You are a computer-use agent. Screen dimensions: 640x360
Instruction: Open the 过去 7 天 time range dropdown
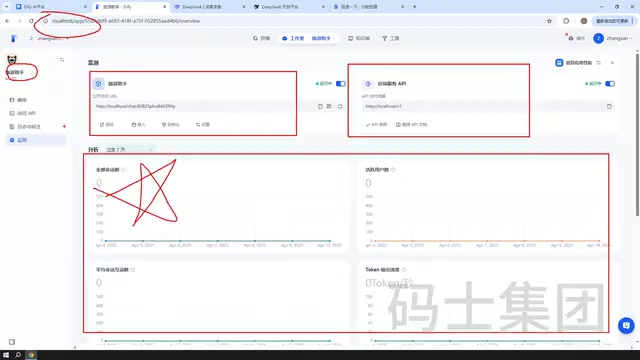point(129,150)
